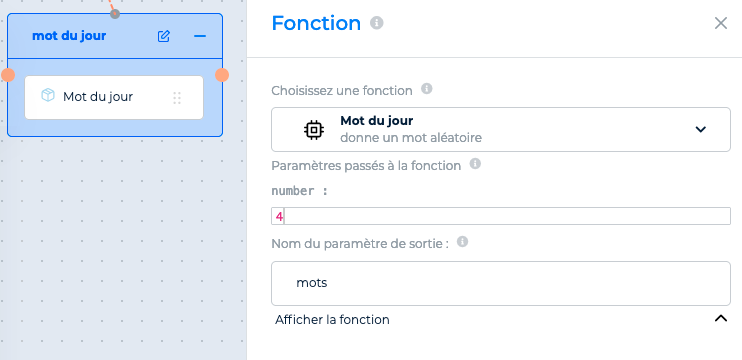The height and width of the screenshot is (360, 742).
Task: Click the info icon beside Nom du paramètre de sortie
Action: point(462,242)
